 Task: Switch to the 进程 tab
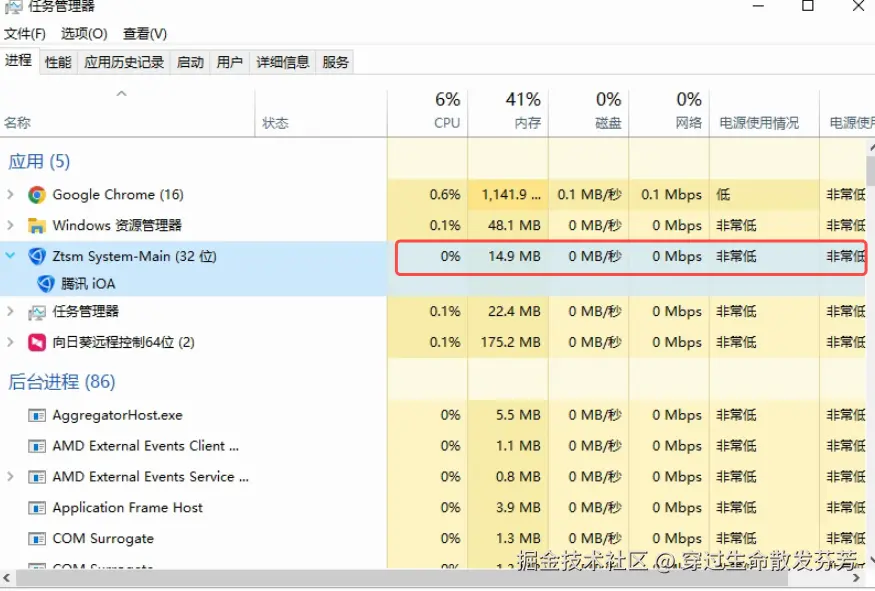(x=18, y=60)
